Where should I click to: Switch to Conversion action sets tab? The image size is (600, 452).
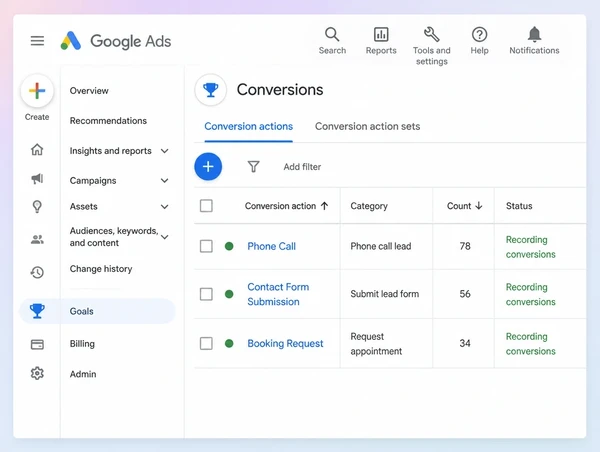(367, 126)
